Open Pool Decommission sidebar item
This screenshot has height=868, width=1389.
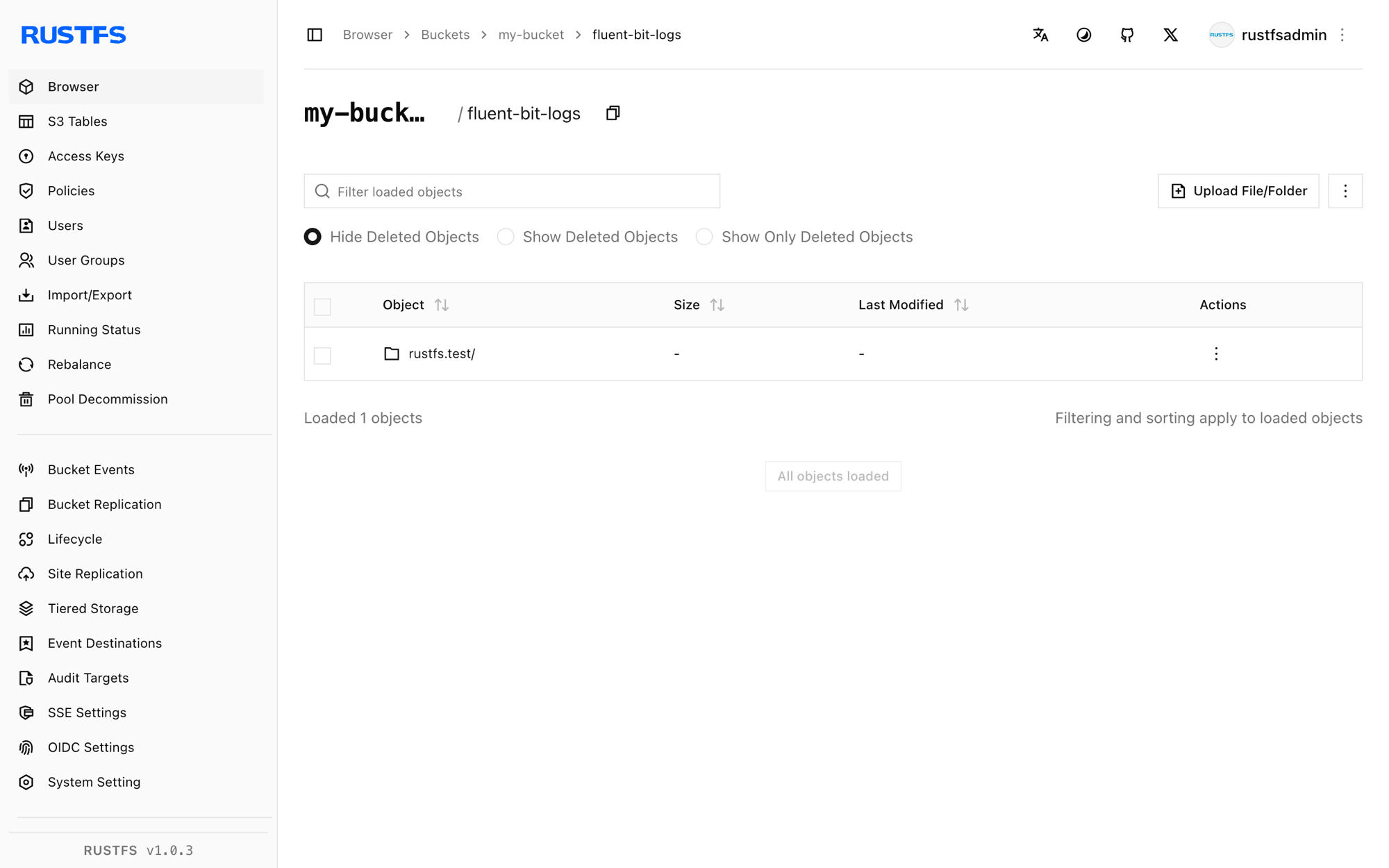(136, 399)
